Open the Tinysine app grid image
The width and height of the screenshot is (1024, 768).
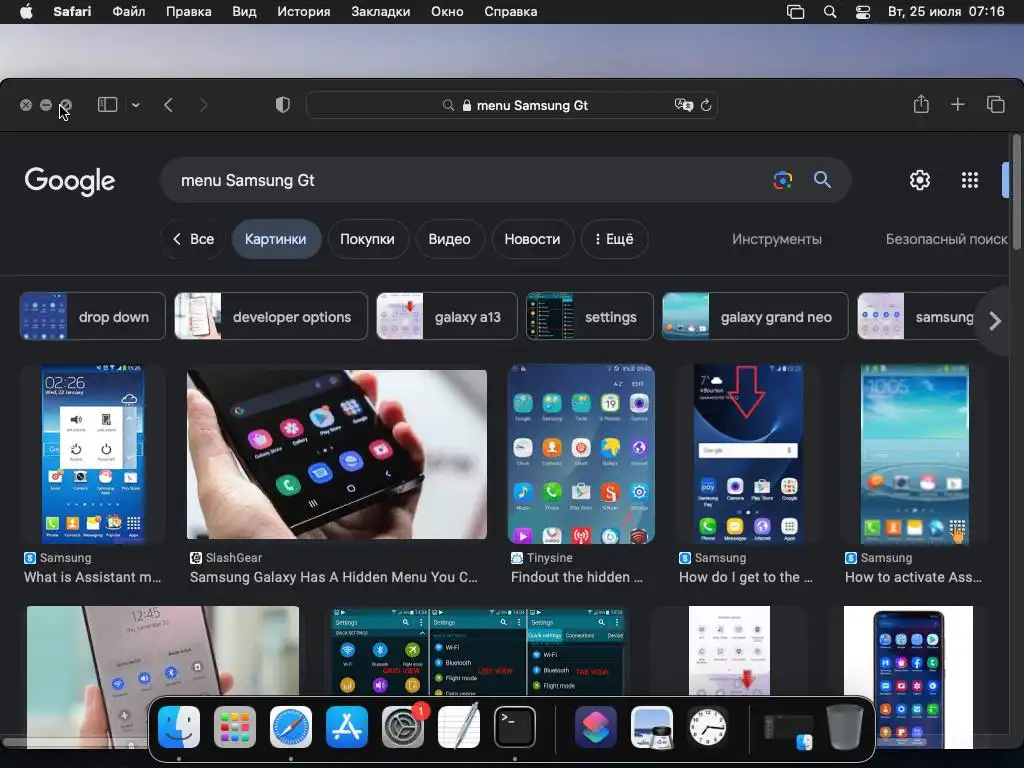[x=581, y=454]
